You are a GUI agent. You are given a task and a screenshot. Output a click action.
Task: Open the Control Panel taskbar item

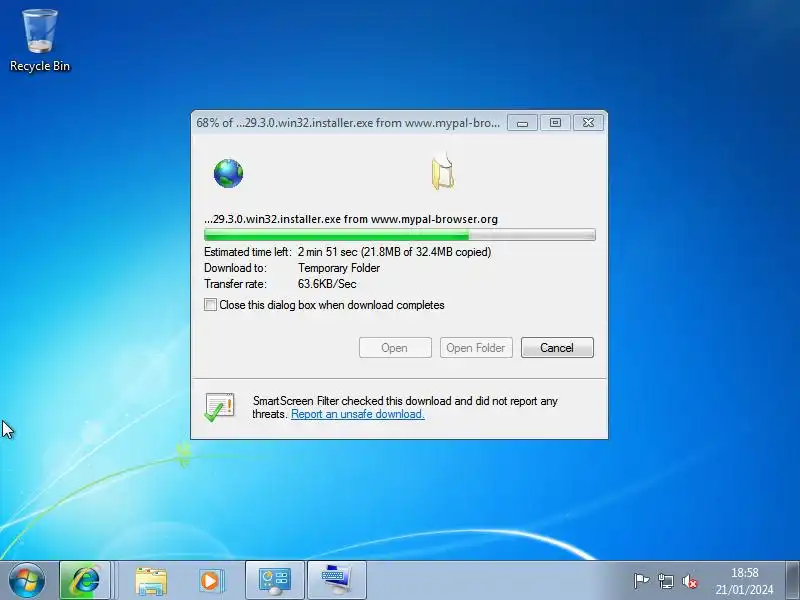pyautogui.click(x=275, y=581)
